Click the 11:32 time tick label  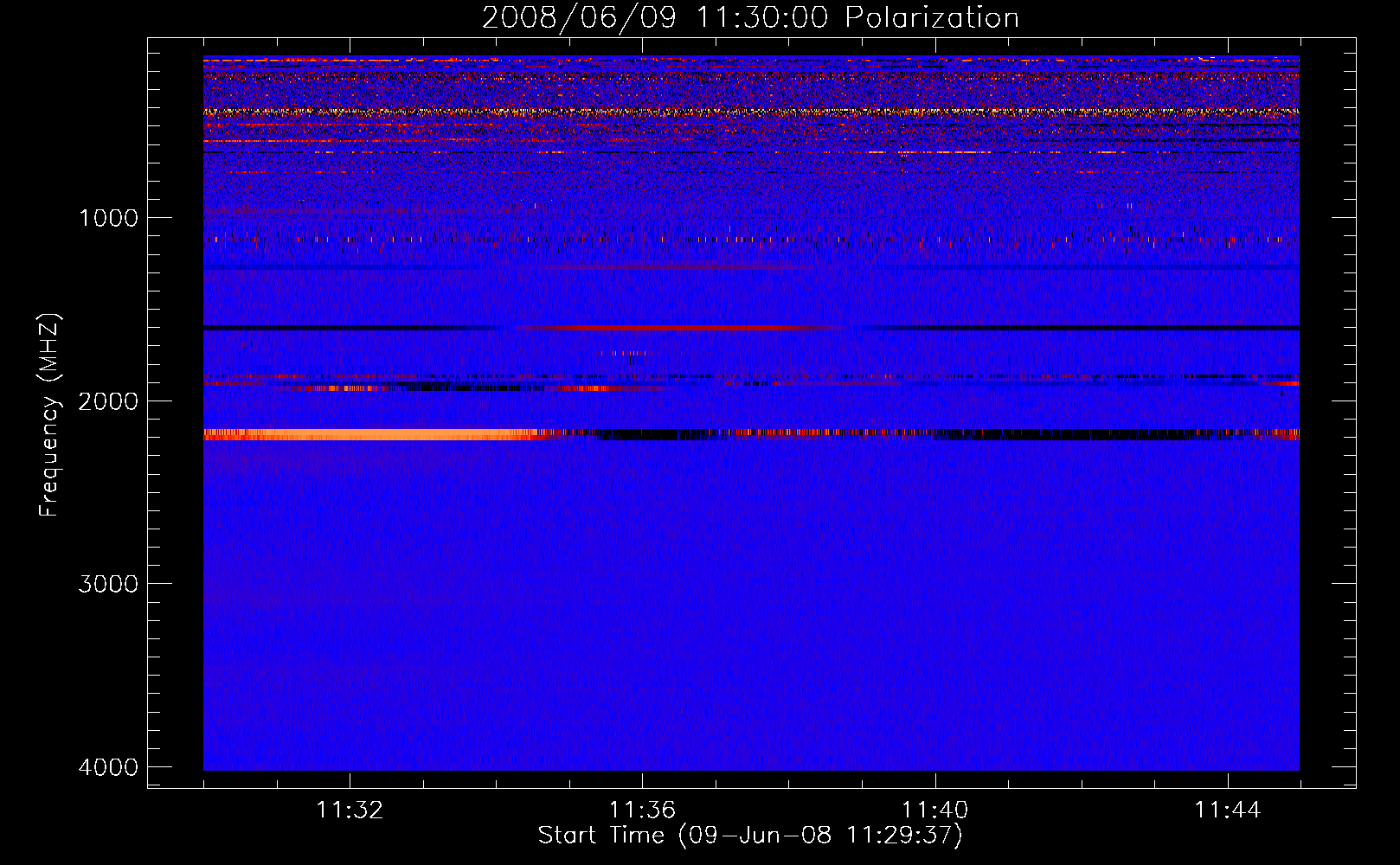coord(350,811)
